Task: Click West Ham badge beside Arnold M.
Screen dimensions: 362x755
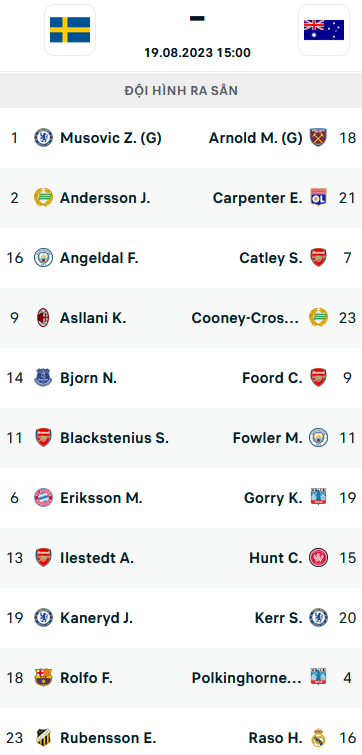Action: (318, 138)
